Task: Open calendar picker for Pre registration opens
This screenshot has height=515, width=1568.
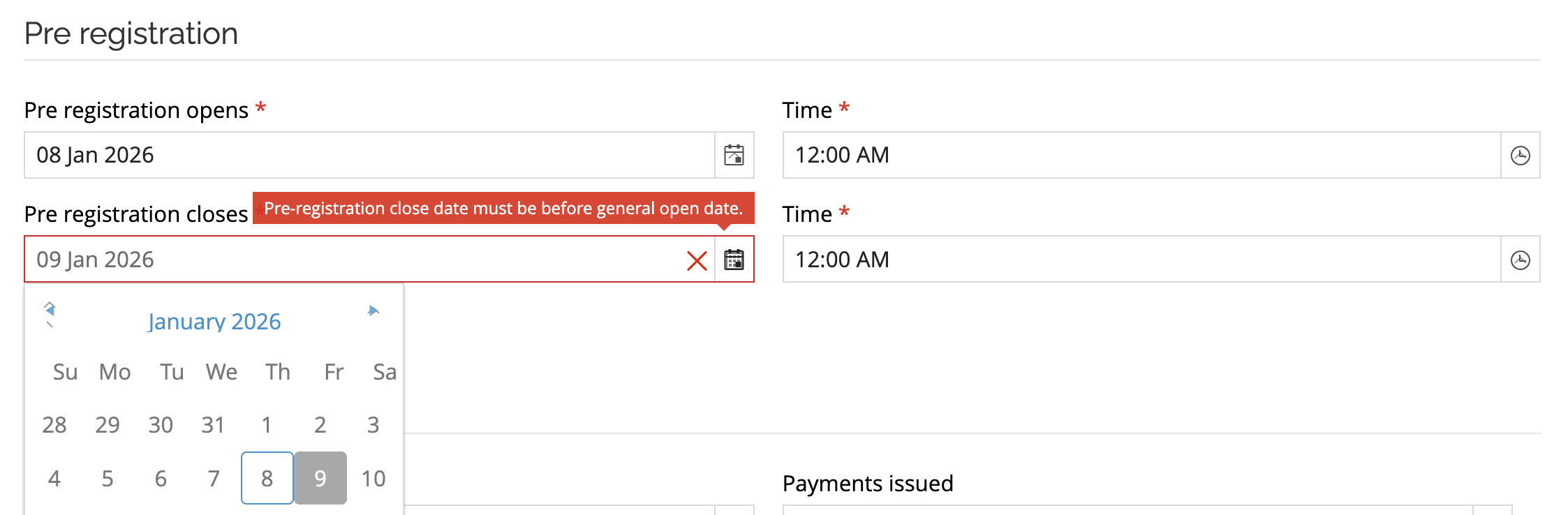Action: click(734, 155)
